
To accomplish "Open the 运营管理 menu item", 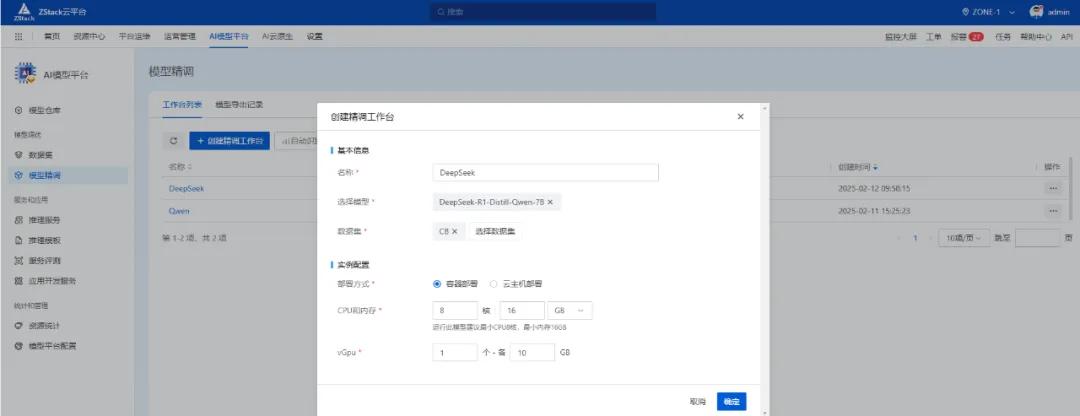I will [x=180, y=37].
